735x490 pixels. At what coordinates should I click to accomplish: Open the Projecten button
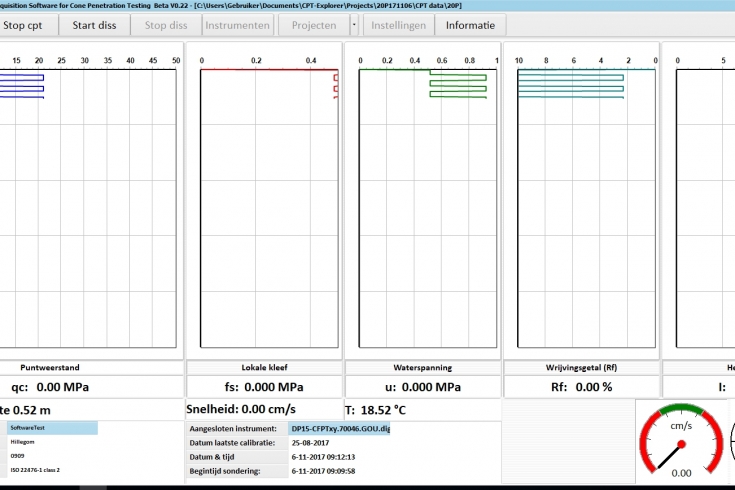314,25
